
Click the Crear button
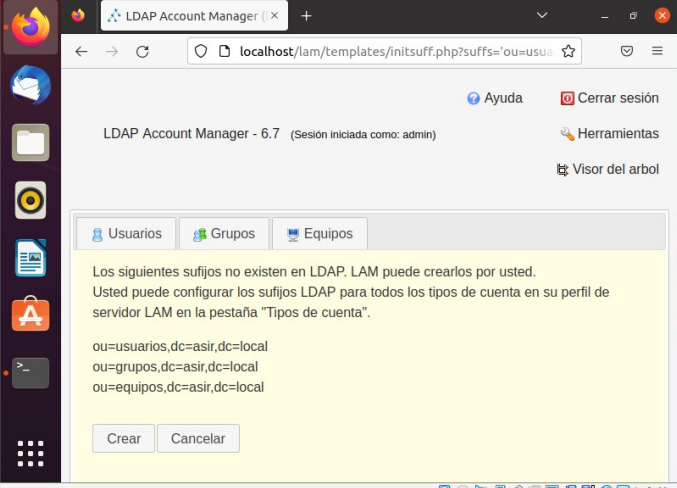click(123, 438)
